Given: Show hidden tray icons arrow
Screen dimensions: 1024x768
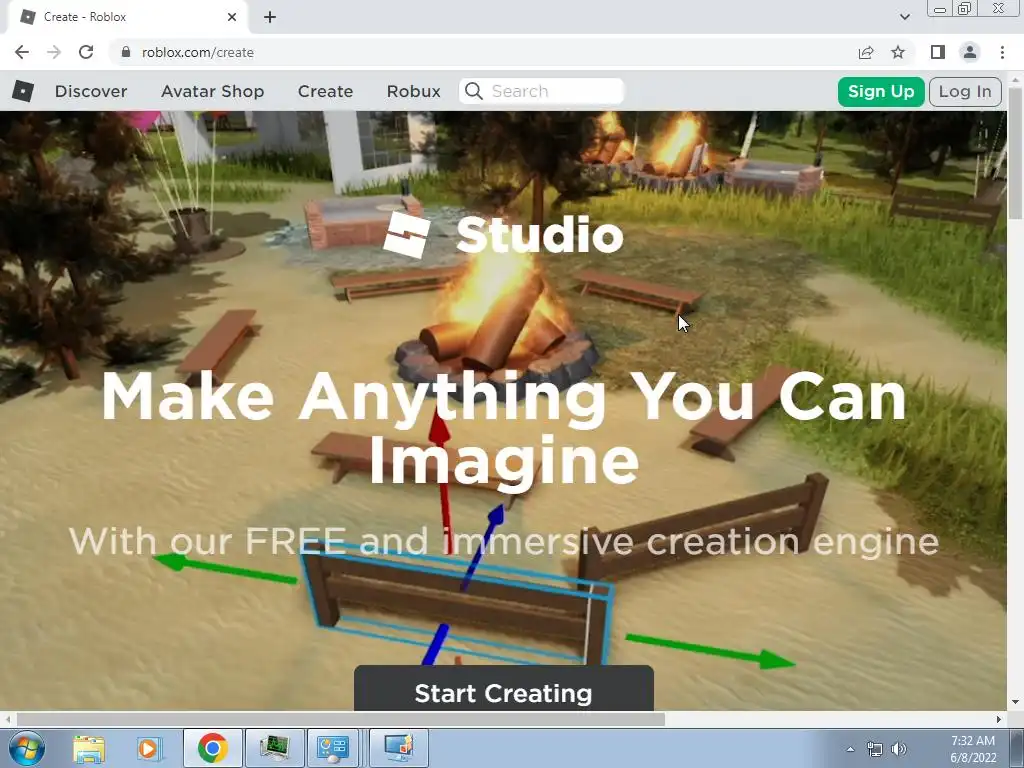Looking at the screenshot, I should click(850, 749).
